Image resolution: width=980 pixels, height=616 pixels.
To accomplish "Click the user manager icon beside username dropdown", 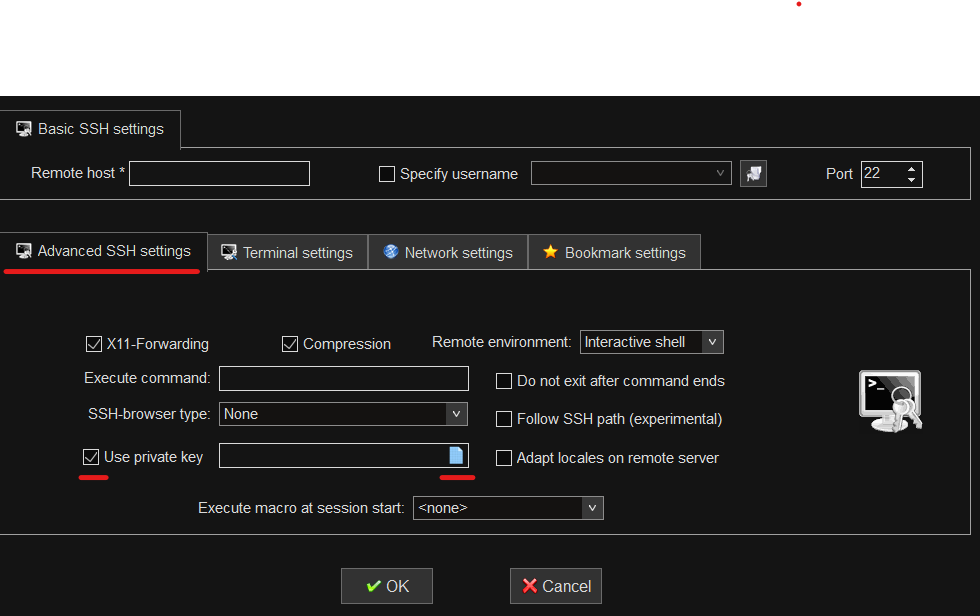I will pos(753,174).
